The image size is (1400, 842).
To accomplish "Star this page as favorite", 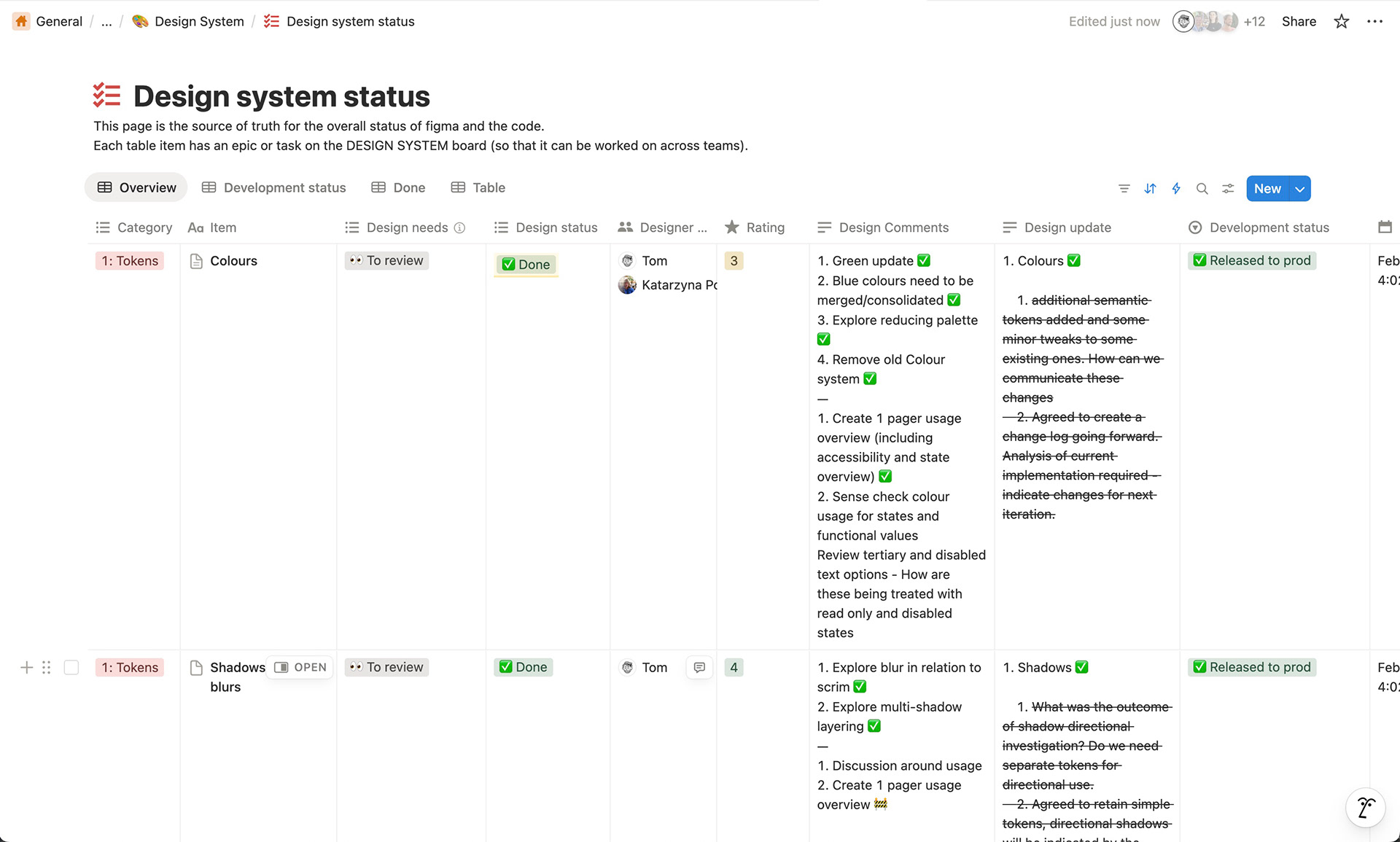I will [x=1341, y=22].
